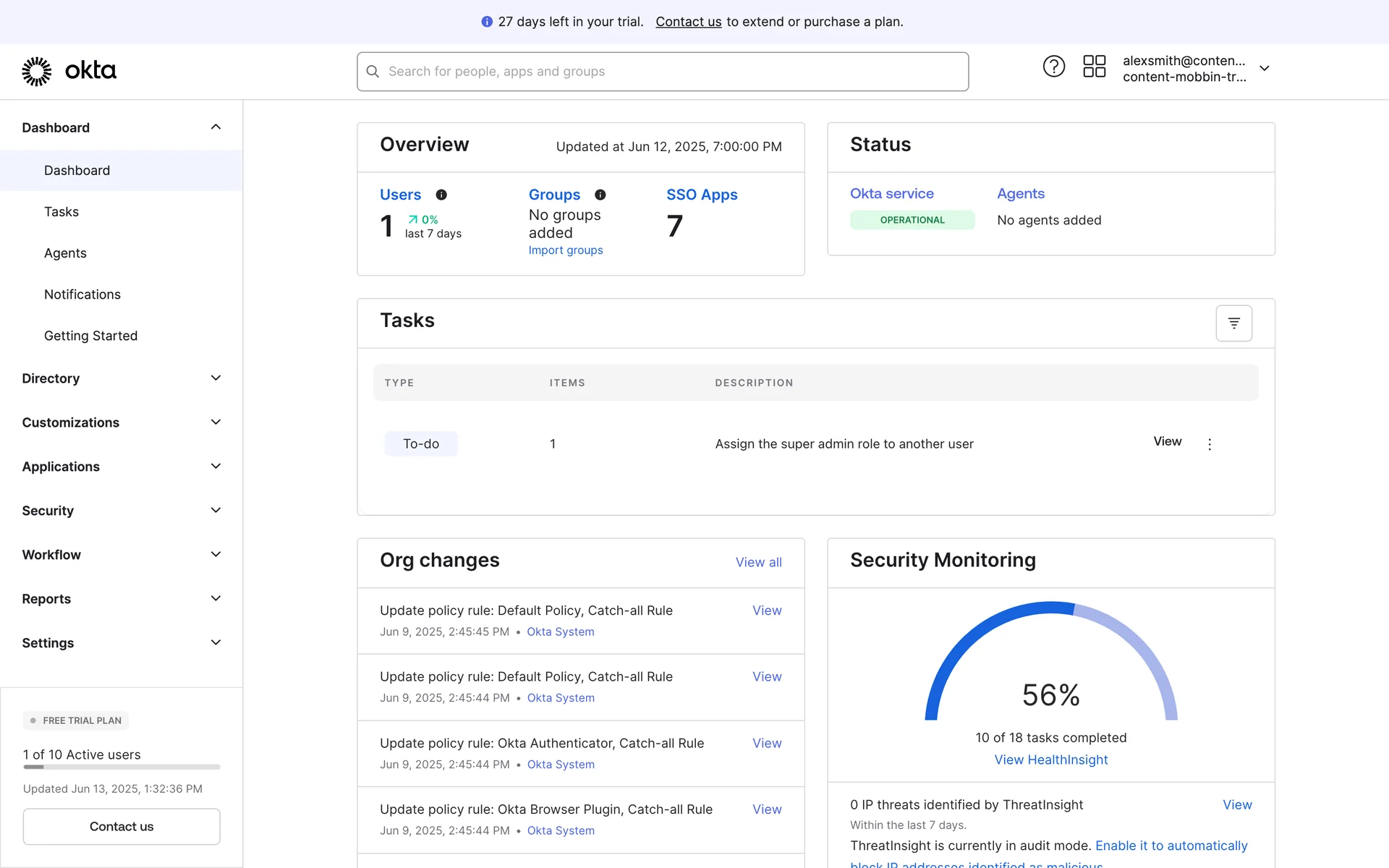Open the three-dot menu on To-do task

tap(1210, 444)
